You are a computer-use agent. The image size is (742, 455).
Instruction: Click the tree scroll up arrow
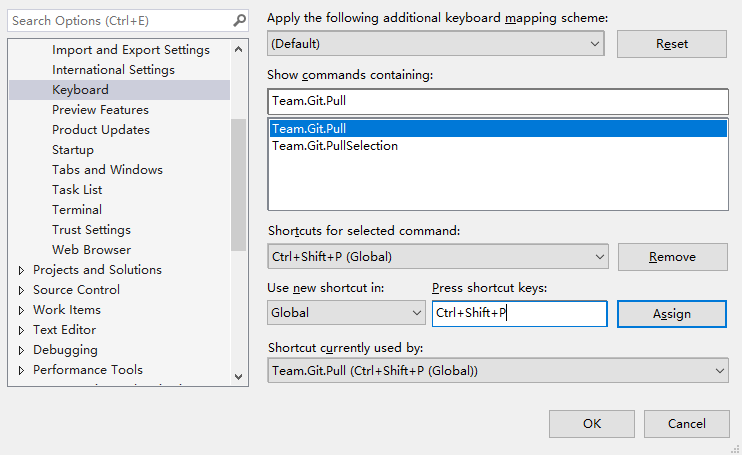coord(238,49)
